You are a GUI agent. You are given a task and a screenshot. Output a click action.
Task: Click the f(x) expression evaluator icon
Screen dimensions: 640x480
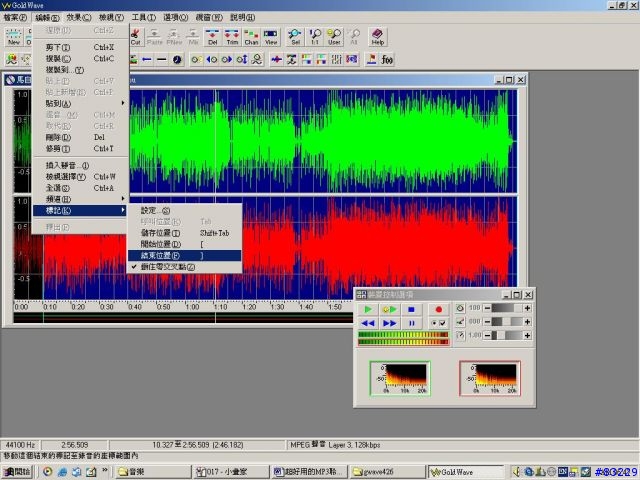point(387,60)
